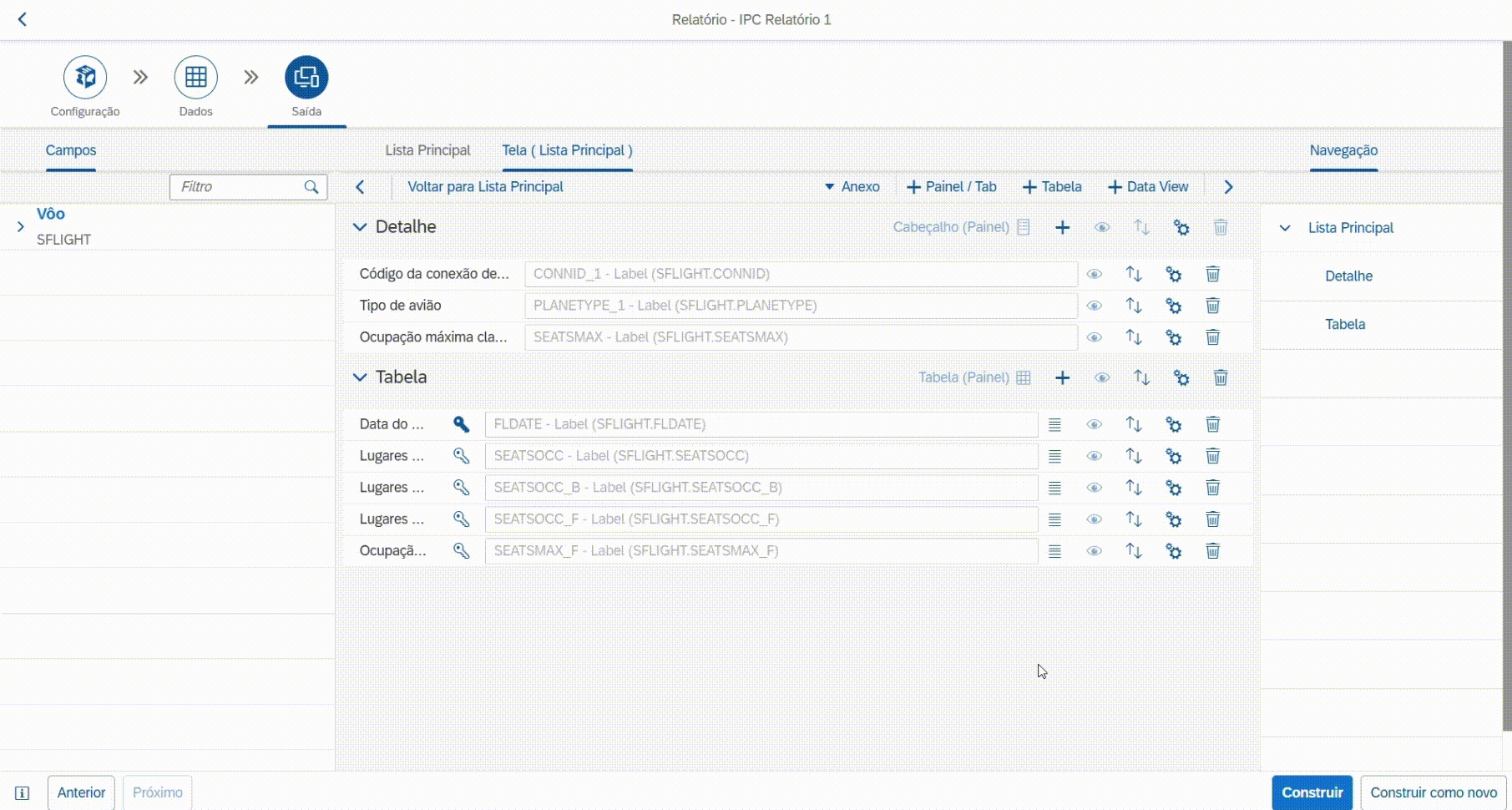Click the Filtro search input field
Viewport: 1512px width, 810px height.
tap(238, 187)
